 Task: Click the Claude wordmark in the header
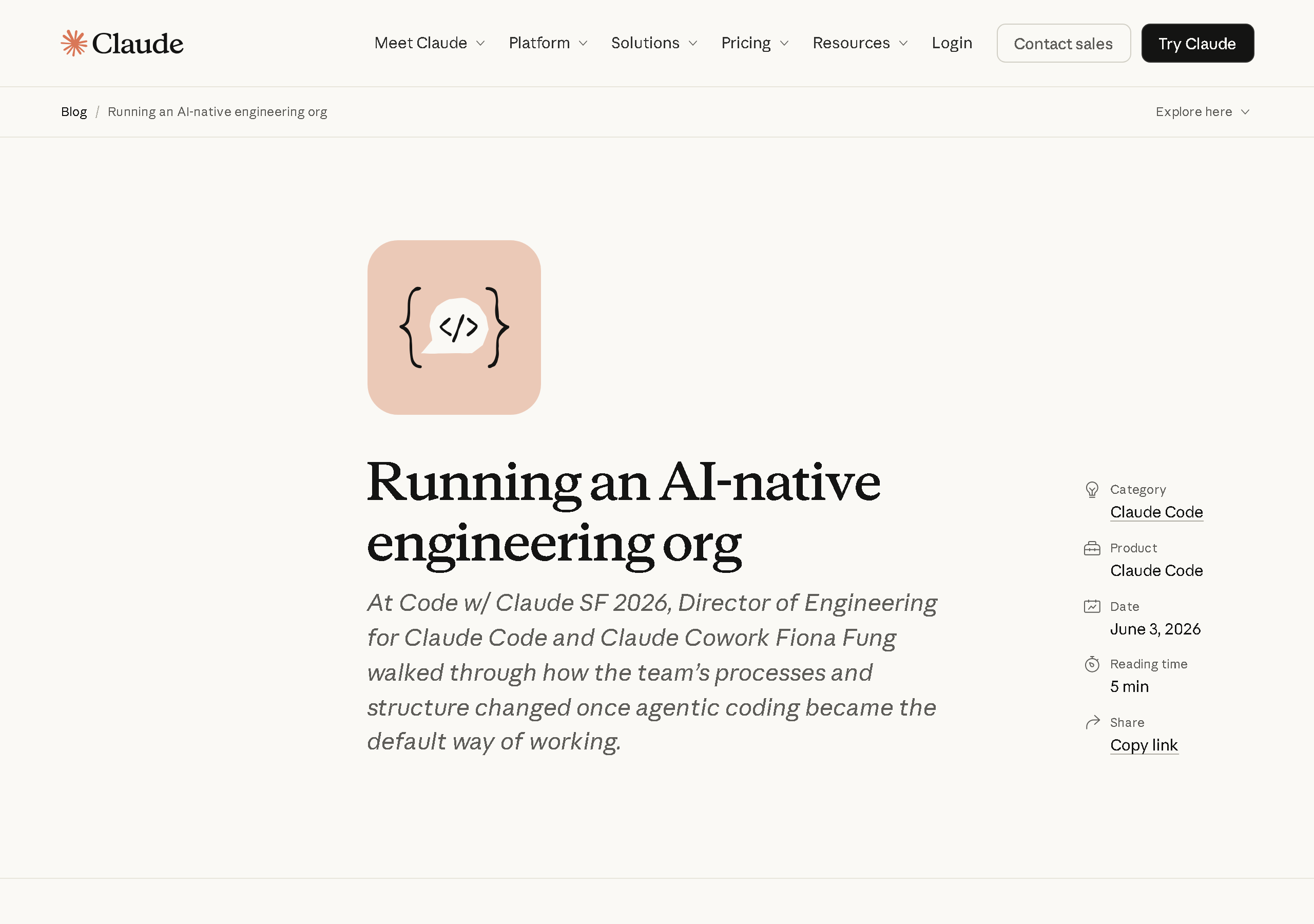click(x=138, y=44)
